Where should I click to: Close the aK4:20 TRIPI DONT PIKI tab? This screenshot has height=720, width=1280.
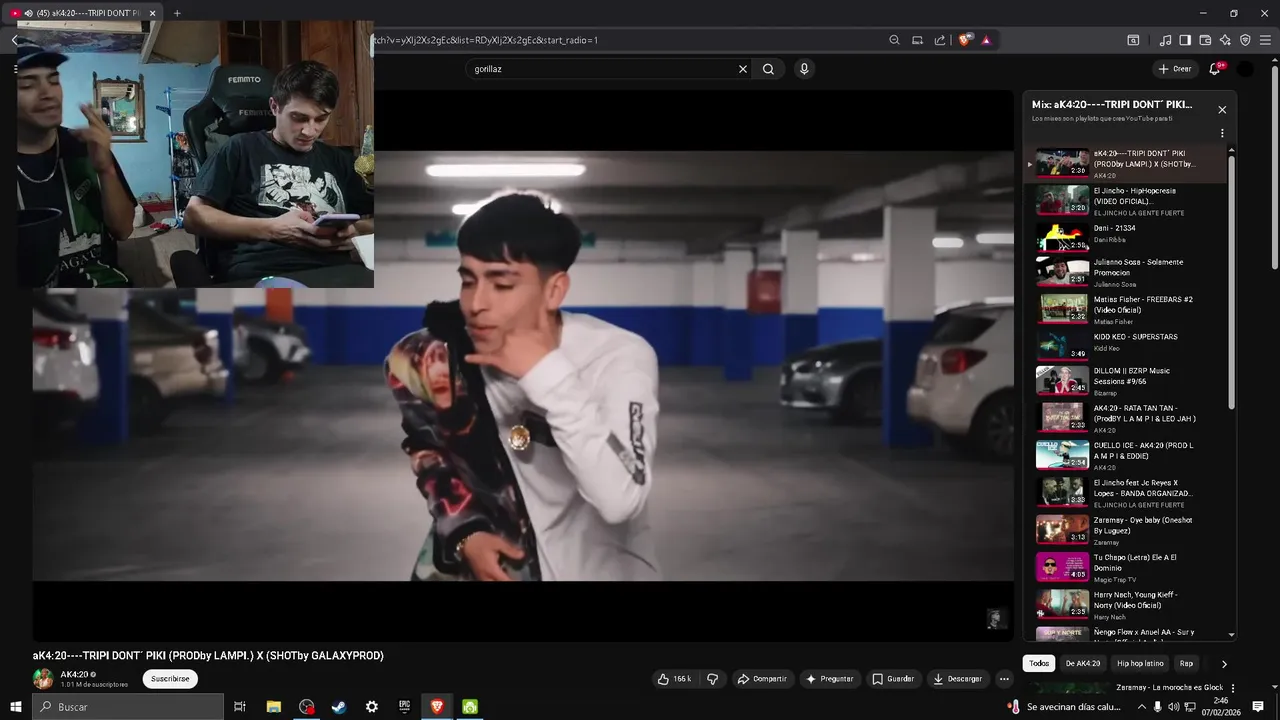[152, 13]
